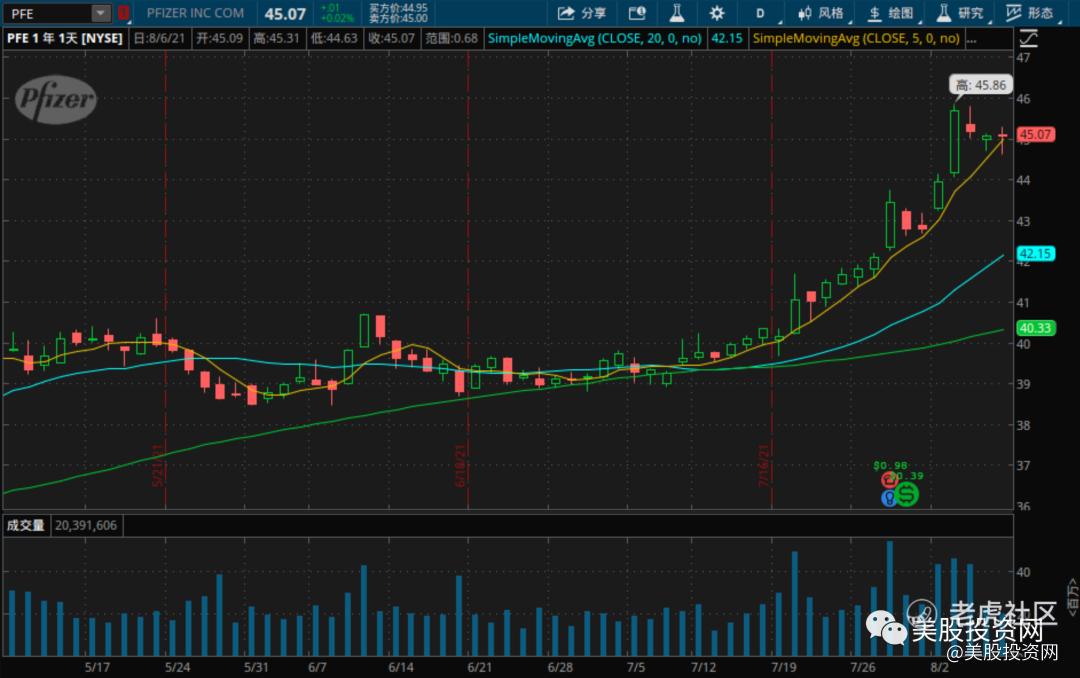This screenshot has height=678, width=1080.
Task: Open the 分享 share menu
Action: point(582,13)
